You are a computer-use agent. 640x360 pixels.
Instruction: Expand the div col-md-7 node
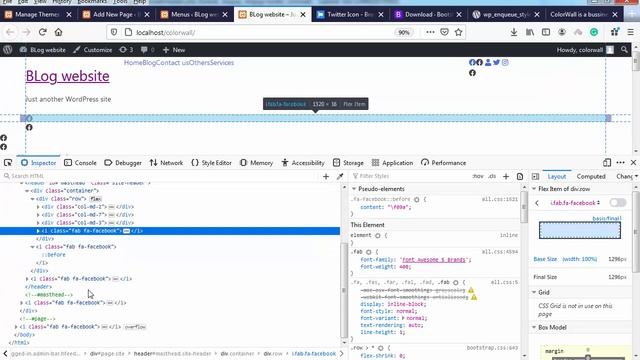click(x=38, y=215)
